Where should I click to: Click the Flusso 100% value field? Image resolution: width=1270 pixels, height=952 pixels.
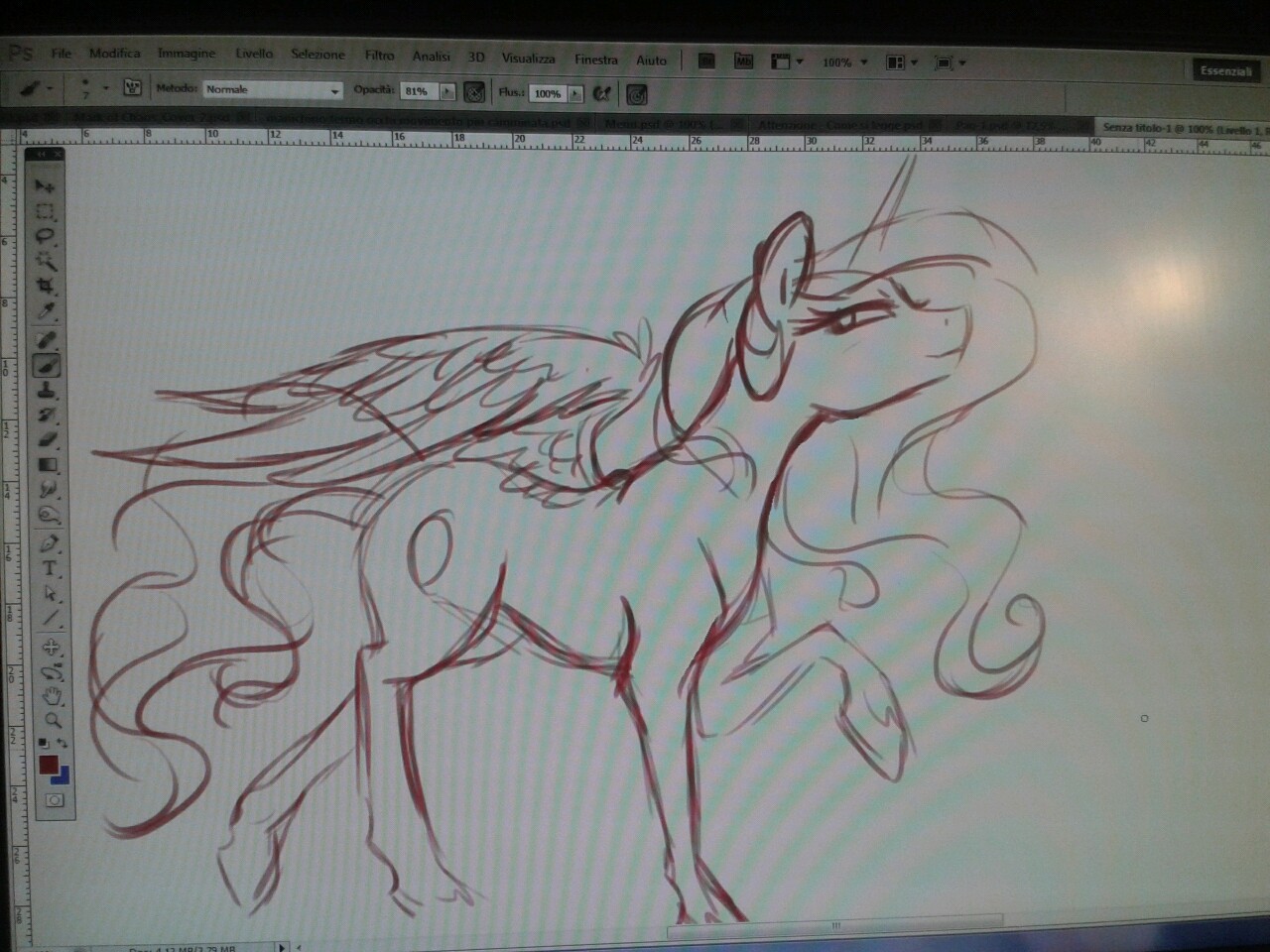click(547, 93)
